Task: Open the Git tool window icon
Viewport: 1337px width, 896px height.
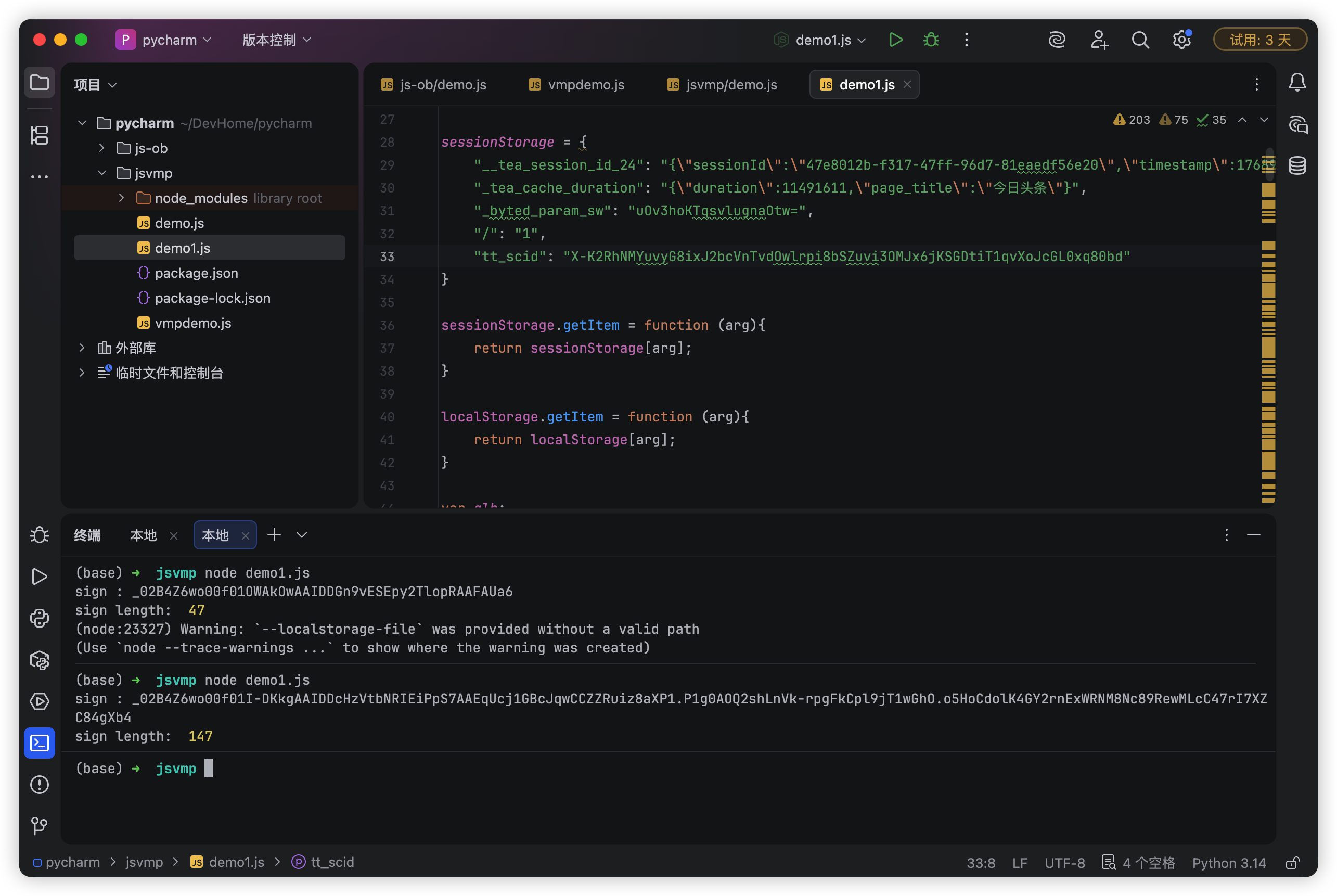Action: pyautogui.click(x=40, y=826)
